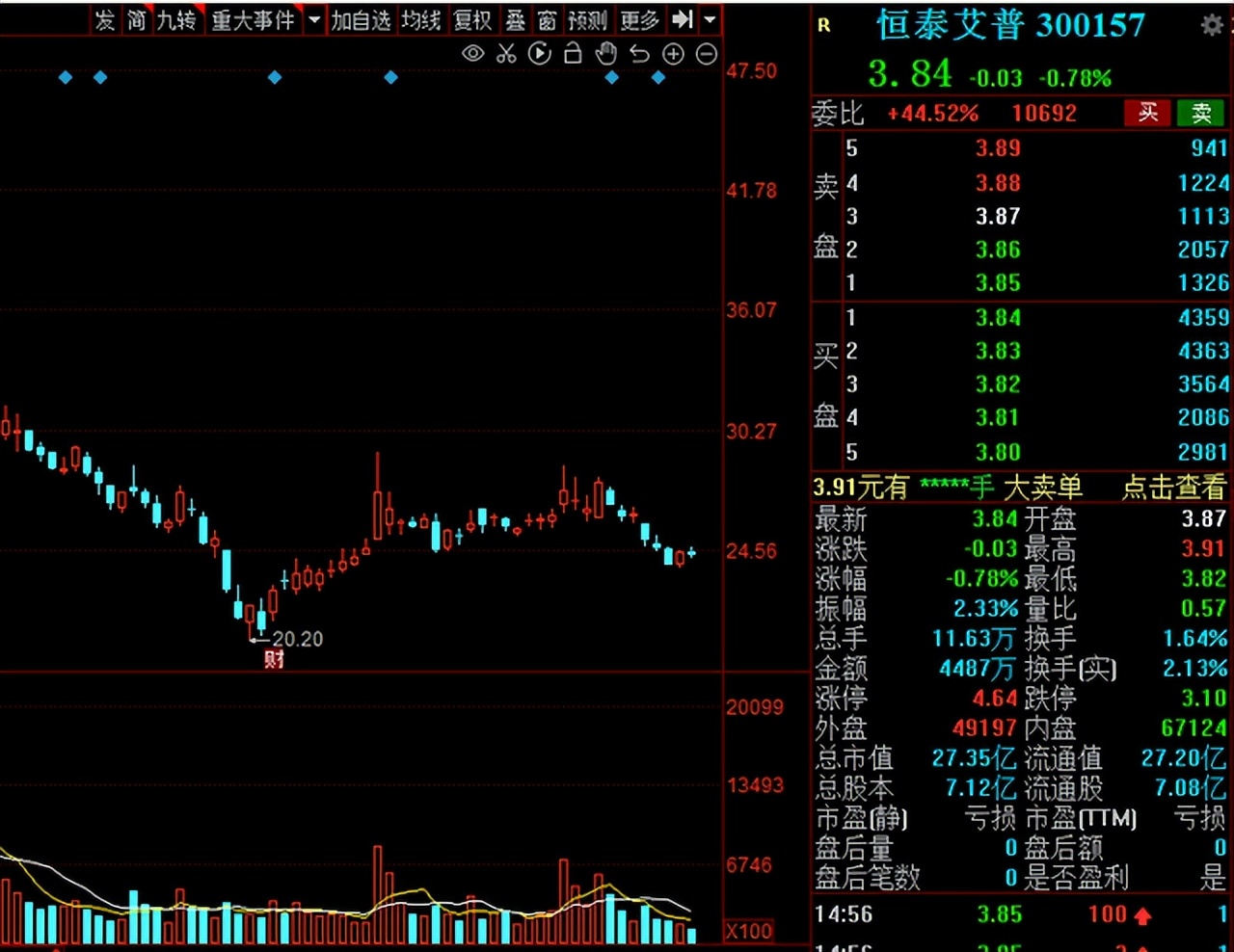Screen dimensions: 1234x952
Task: Select buy level 4 price 3.81
Action: tap(998, 417)
